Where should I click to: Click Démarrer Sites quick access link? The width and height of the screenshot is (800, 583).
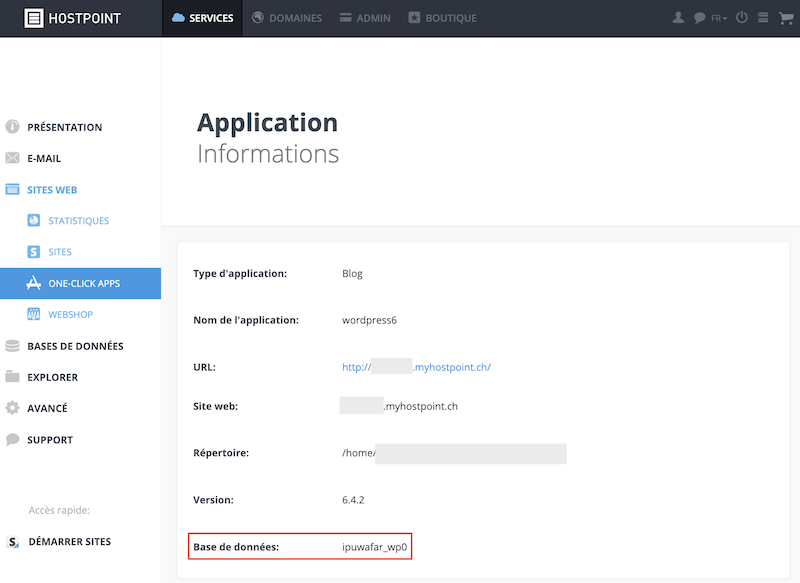[x=69, y=542]
